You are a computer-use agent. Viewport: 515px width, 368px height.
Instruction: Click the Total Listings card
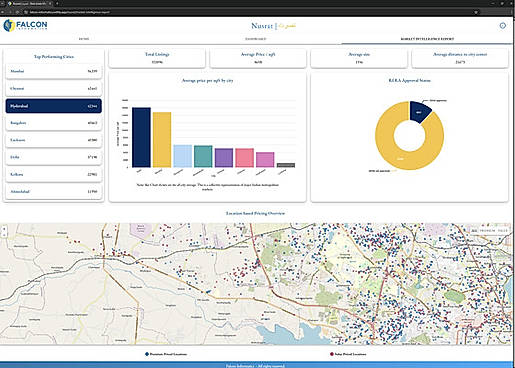(x=157, y=58)
